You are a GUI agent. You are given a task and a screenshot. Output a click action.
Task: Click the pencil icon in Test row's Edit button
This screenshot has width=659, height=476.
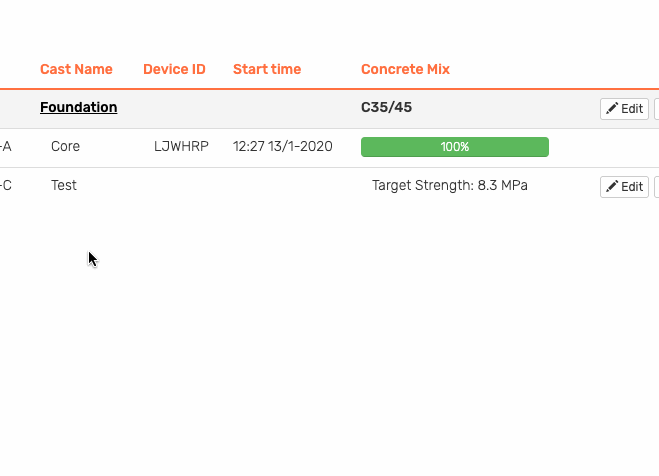click(612, 186)
